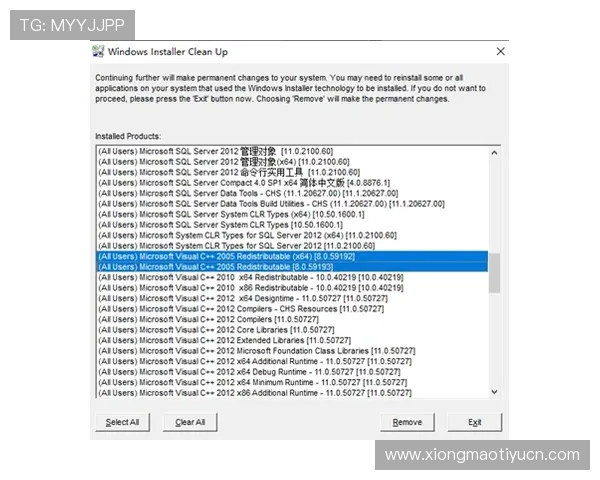Select System CLR Types for SQL Server 2012 (x64)
The image size is (600, 480).
point(292,235)
